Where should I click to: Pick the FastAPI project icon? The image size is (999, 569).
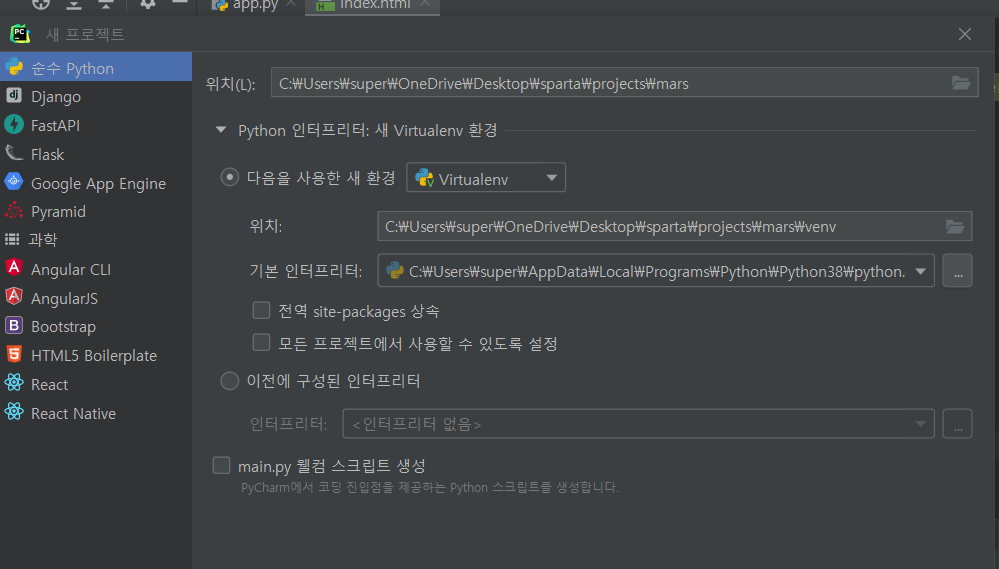(14, 124)
